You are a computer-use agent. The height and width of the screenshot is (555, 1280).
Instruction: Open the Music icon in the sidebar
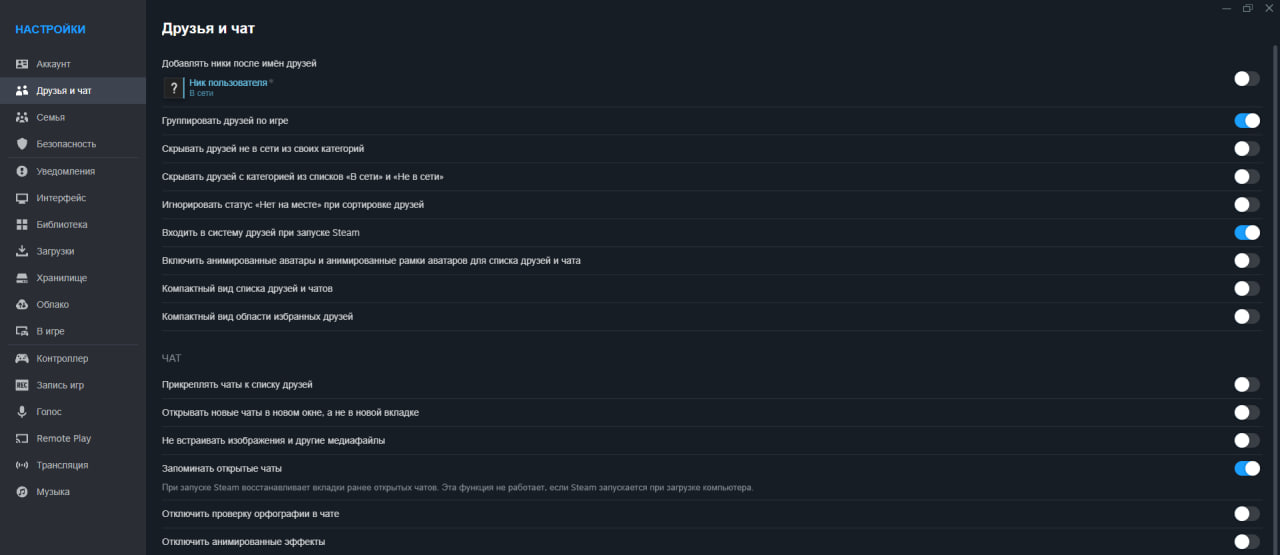pos(22,492)
